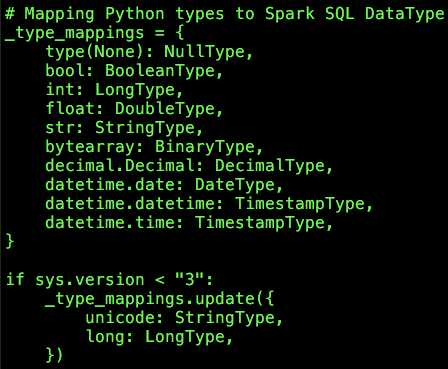Click the DateType value
Image resolution: width=448 pixels, height=369 pixels.
[x=235, y=185]
